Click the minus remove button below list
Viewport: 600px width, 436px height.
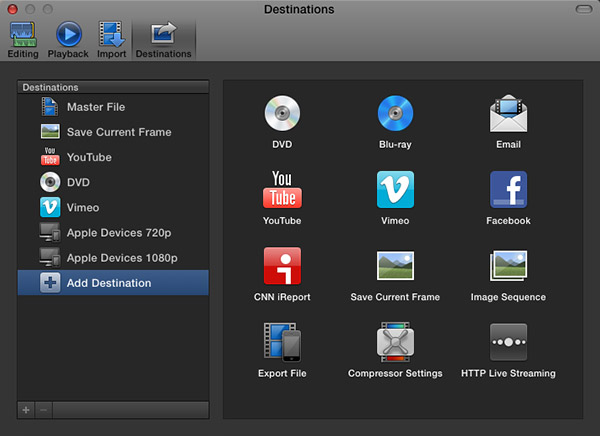(x=44, y=410)
